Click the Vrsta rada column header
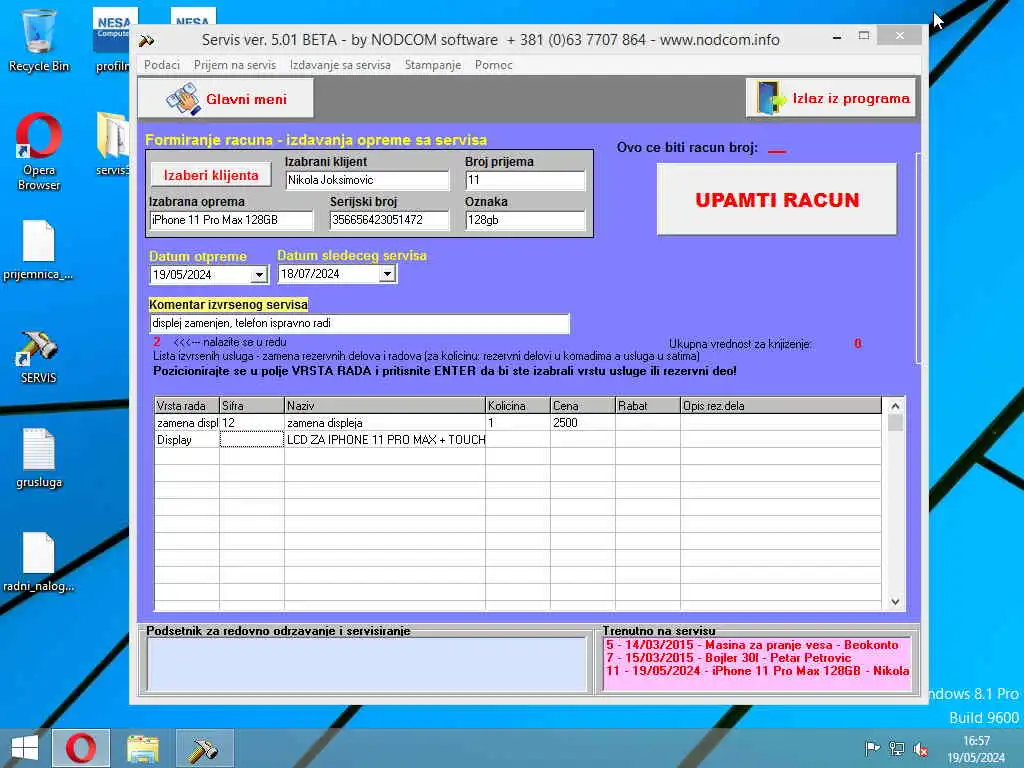 coord(187,406)
